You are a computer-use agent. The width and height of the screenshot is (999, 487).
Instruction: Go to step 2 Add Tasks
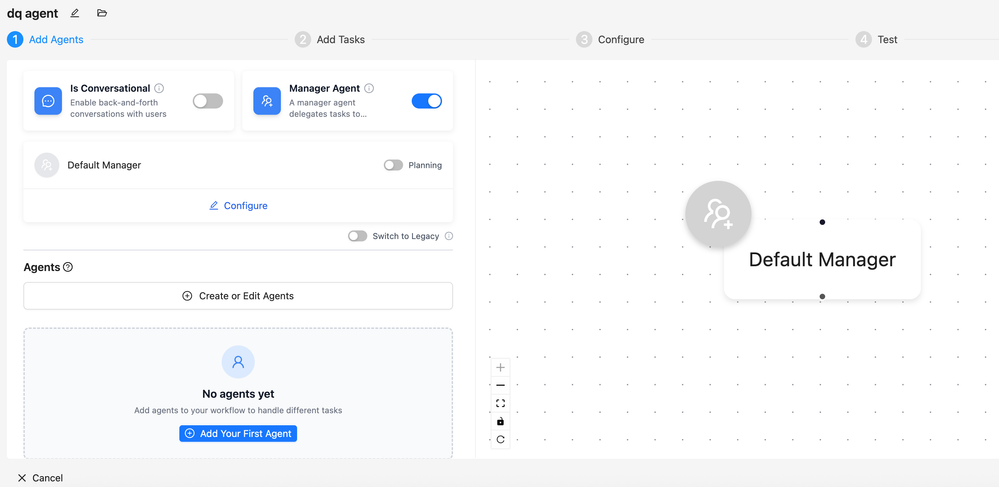(x=330, y=40)
